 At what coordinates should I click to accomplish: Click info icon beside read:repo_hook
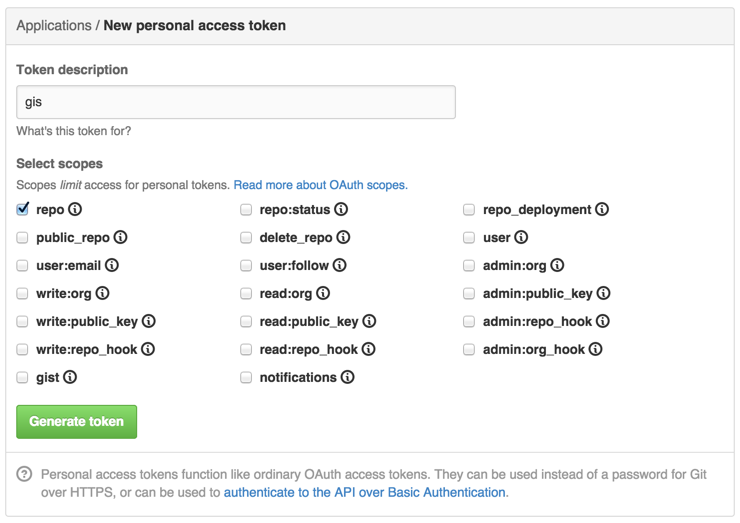368,350
